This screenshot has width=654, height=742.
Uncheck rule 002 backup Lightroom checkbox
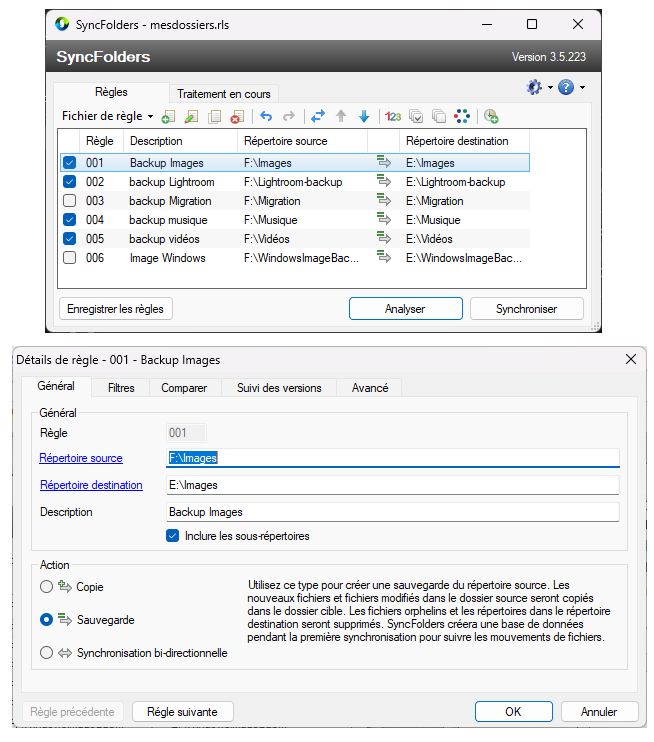coord(70,182)
